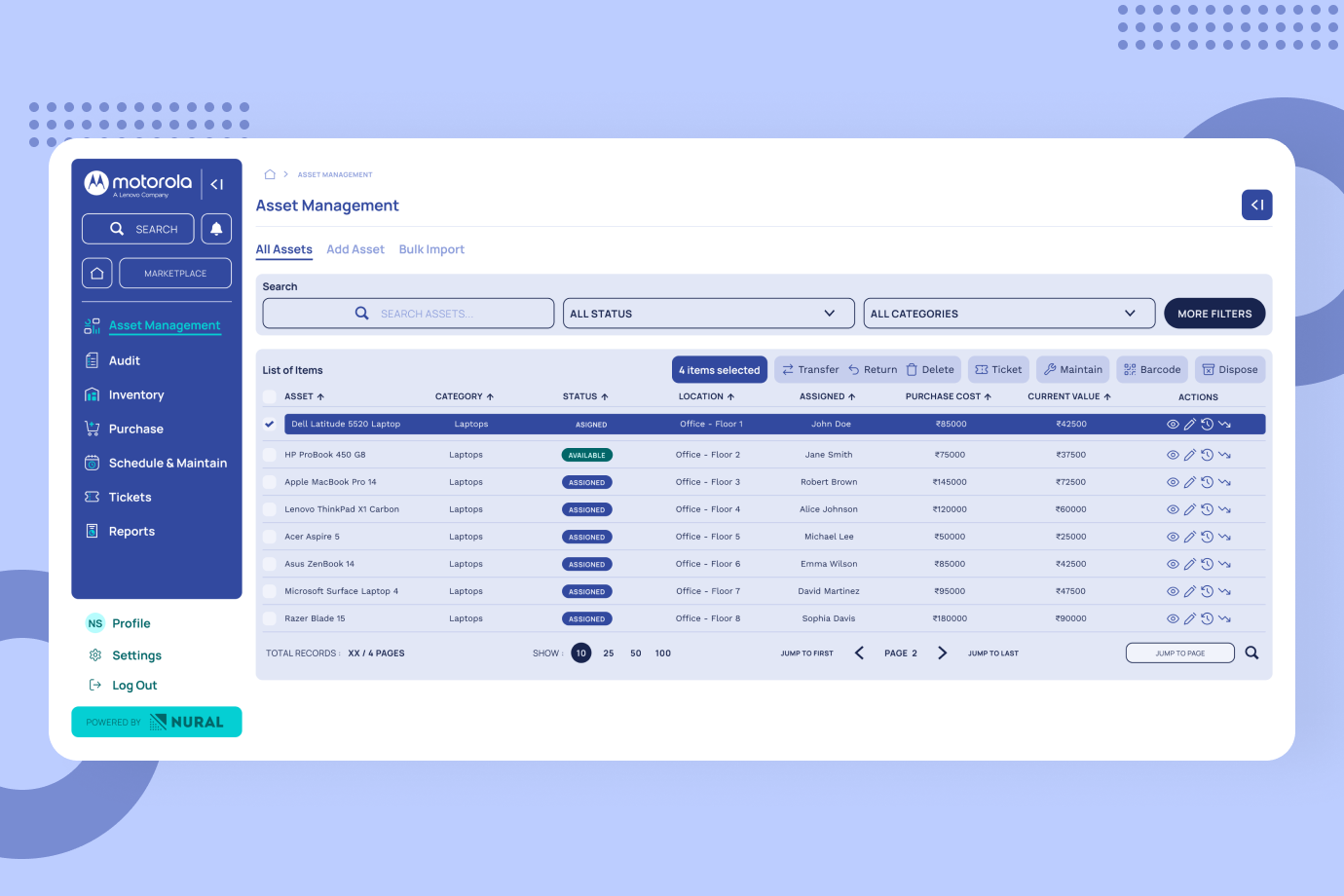Viewport: 1344px width, 896px height.
Task: View details eye icon for HP ProBook 450 G8
Action: [1173, 455]
